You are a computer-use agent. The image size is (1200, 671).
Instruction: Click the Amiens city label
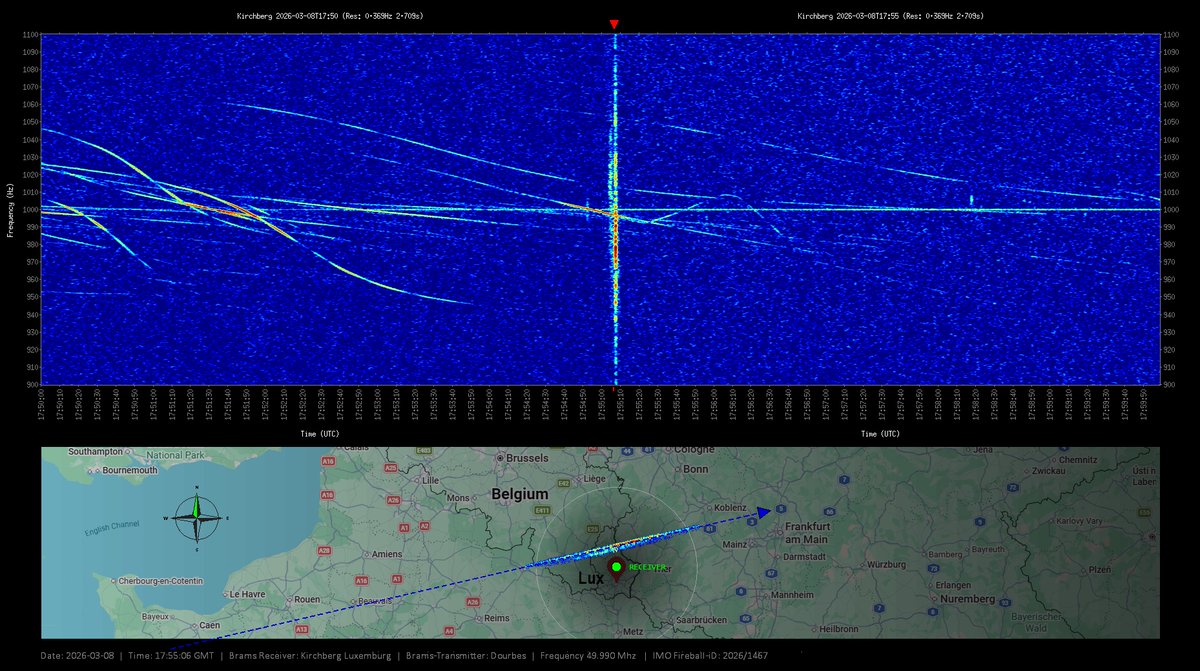coord(387,554)
